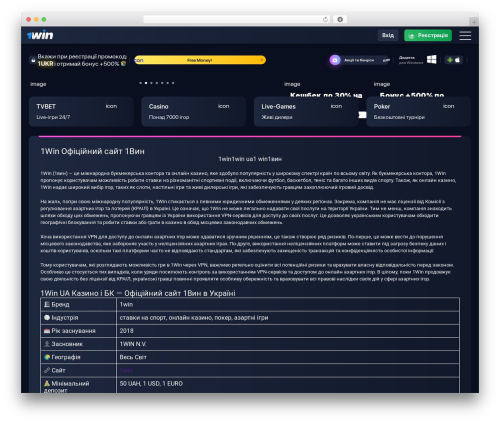Click the Бонус +500% banner text
The width and height of the screenshot is (500, 423).
pos(412,95)
